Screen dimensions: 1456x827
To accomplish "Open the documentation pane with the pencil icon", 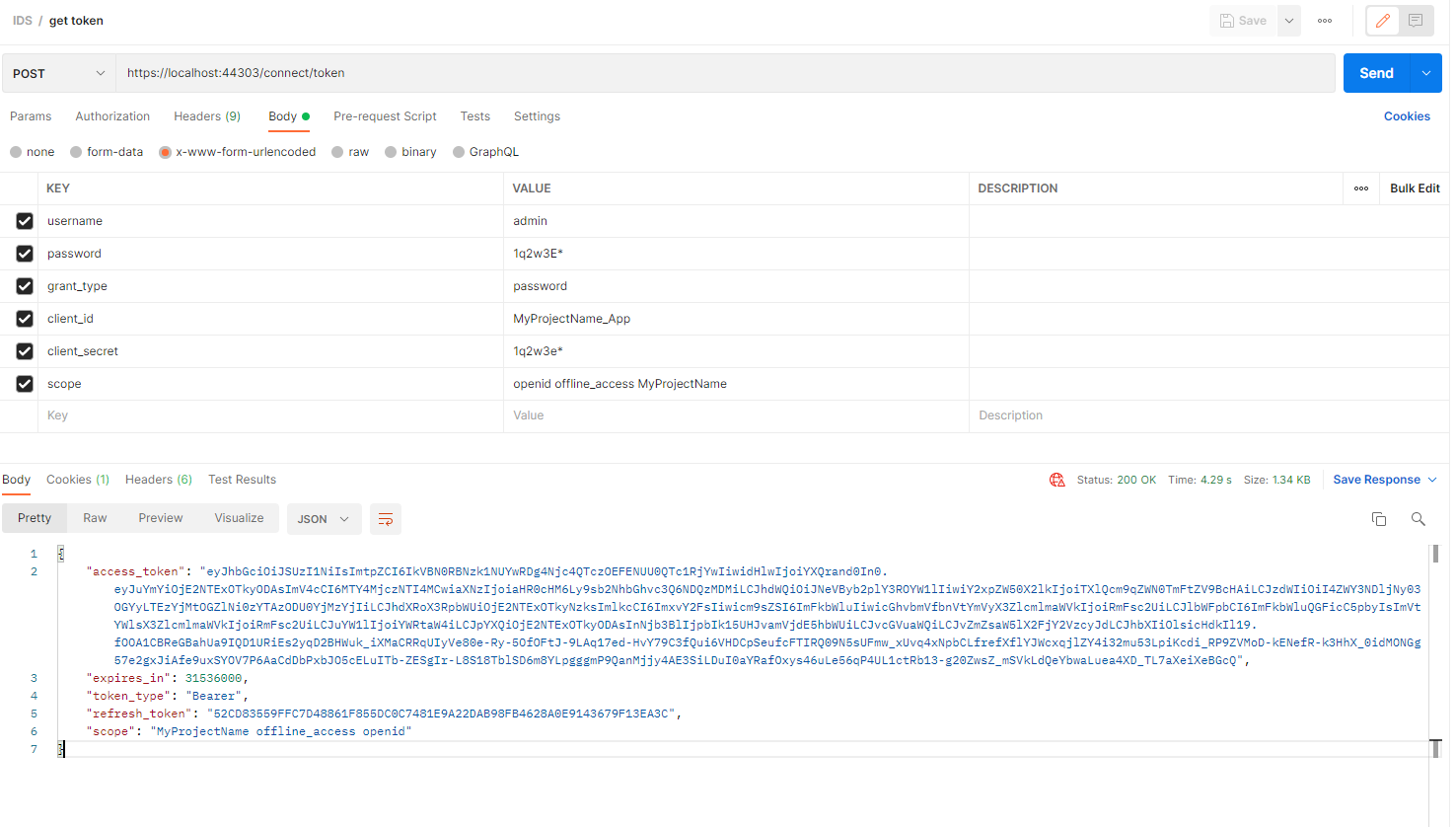I will click(1381, 20).
